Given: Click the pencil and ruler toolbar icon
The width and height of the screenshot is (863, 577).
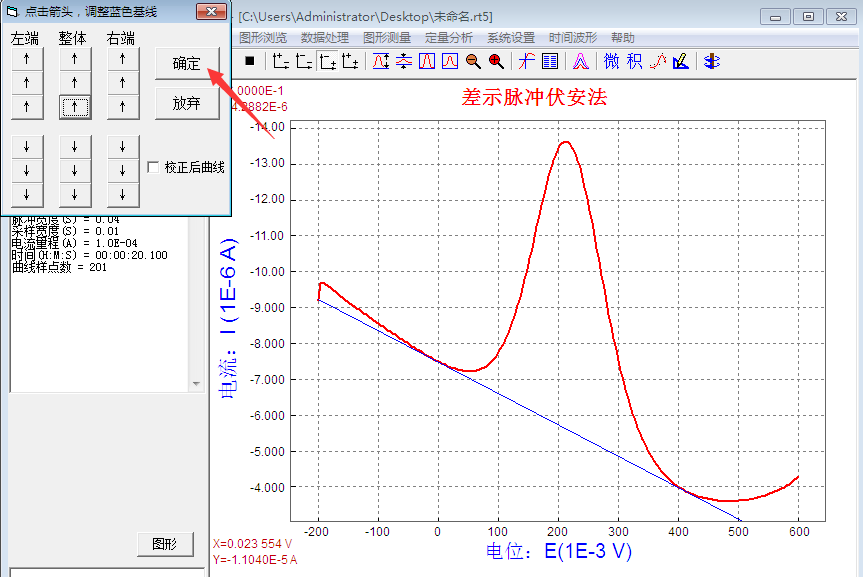Looking at the screenshot, I should click(x=681, y=61).
